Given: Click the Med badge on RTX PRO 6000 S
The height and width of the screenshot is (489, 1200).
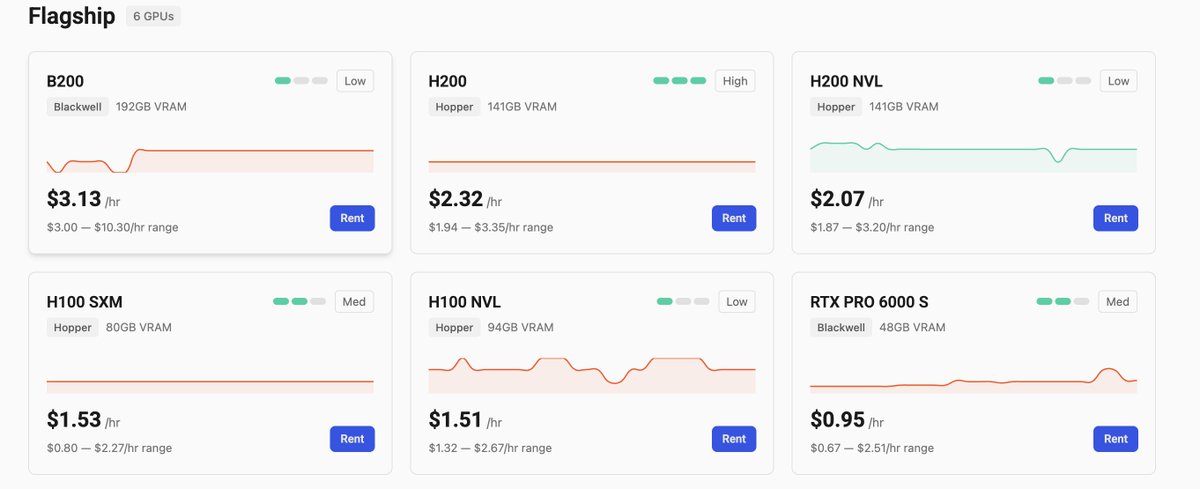Looking at the screenshot, I should (1118, 301).
